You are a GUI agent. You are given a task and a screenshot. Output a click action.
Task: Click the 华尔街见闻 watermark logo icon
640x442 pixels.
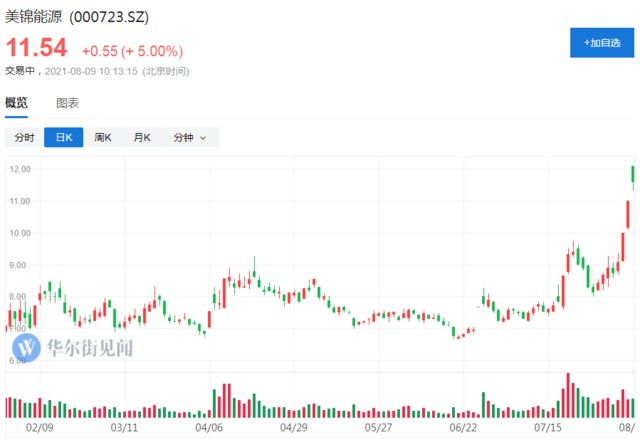point(27,348)
